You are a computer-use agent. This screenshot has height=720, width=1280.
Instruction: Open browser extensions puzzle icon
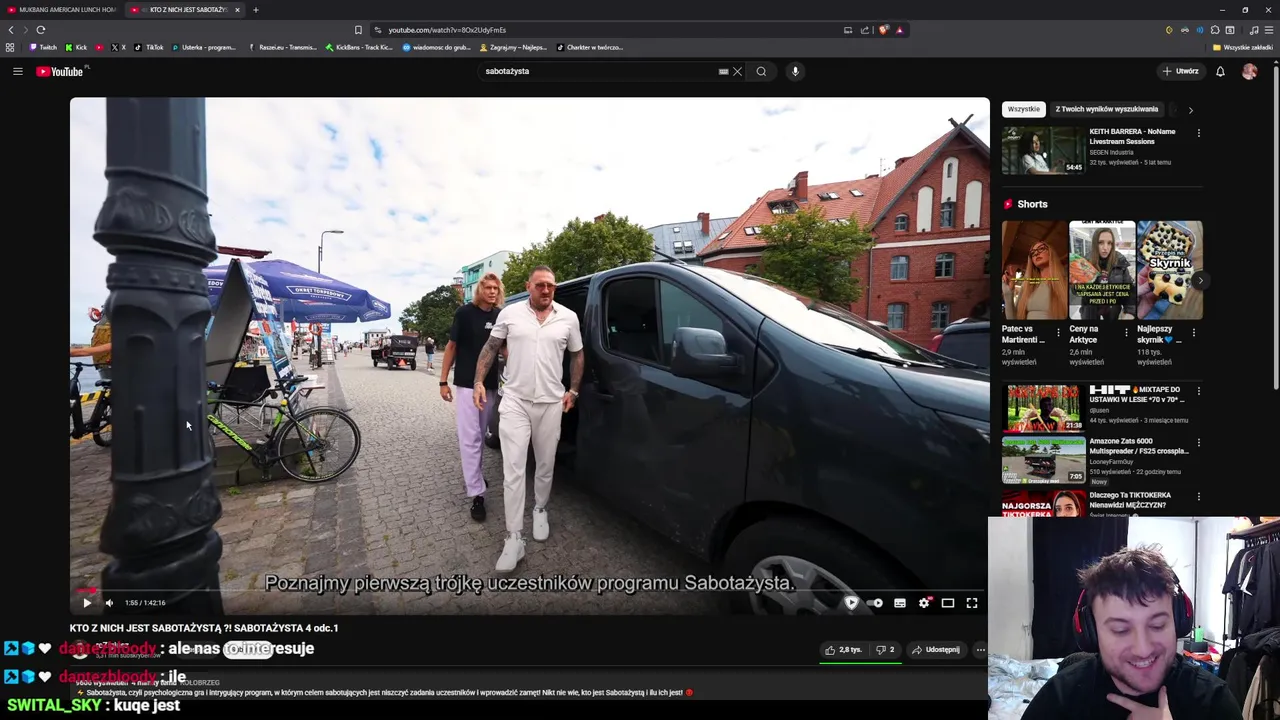point(1214,30)
